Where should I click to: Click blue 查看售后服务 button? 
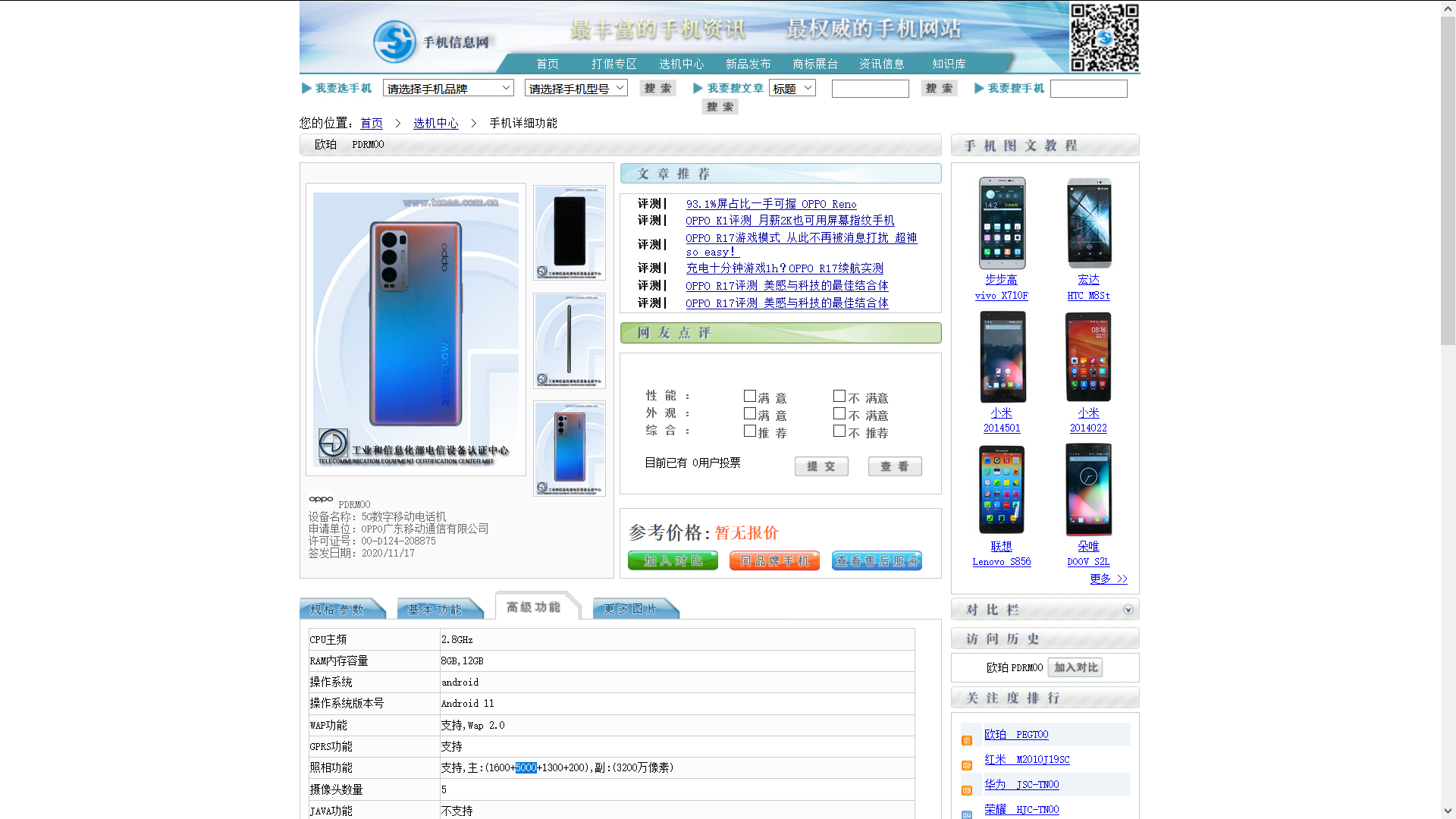pos(877,560)
